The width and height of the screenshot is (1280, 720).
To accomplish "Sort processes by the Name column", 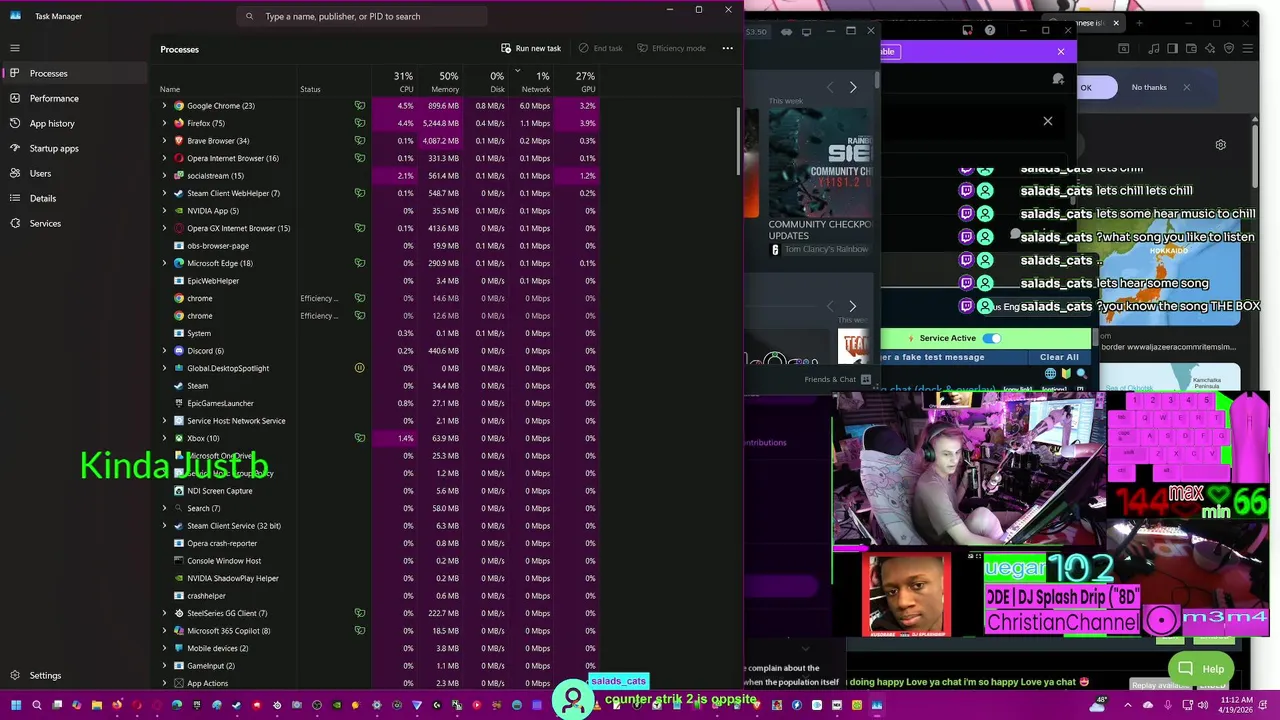I will click(x=170, y=89).
